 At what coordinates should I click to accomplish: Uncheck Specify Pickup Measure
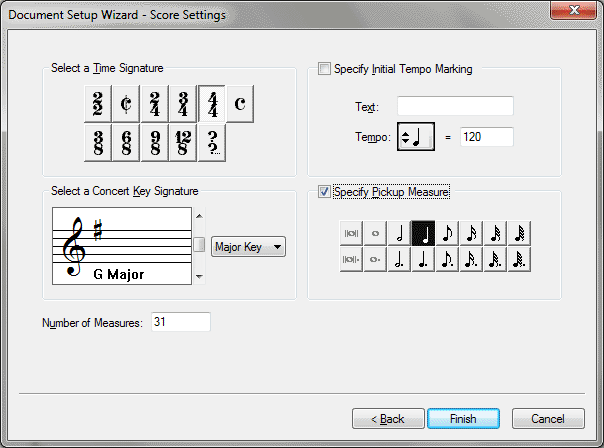323,191
